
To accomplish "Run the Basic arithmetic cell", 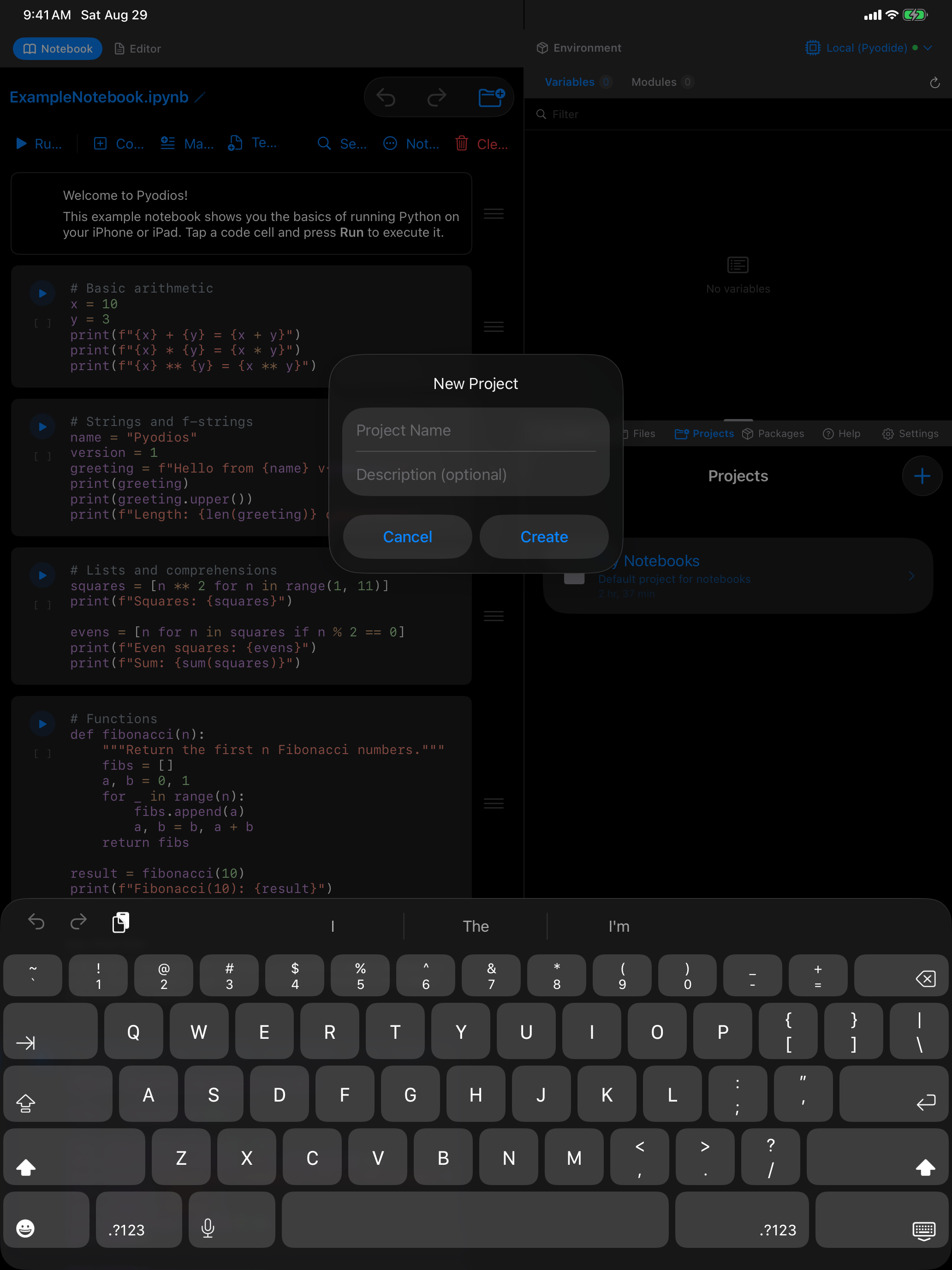I will point(42,294).
